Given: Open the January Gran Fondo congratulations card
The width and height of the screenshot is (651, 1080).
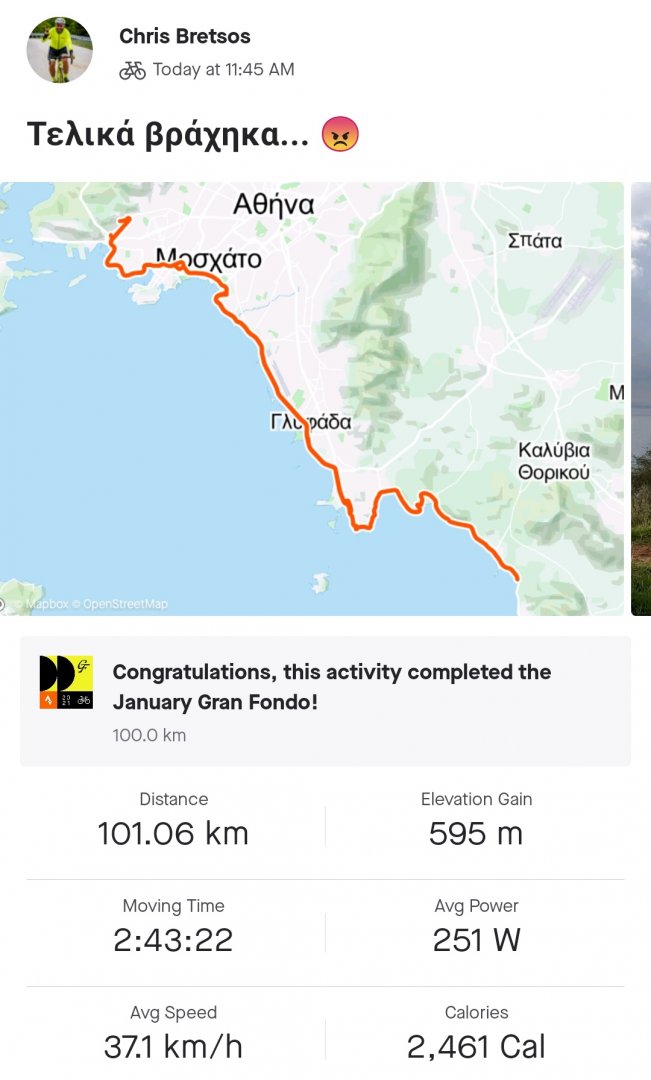Looking at the screenshot, I should point(325,701).
